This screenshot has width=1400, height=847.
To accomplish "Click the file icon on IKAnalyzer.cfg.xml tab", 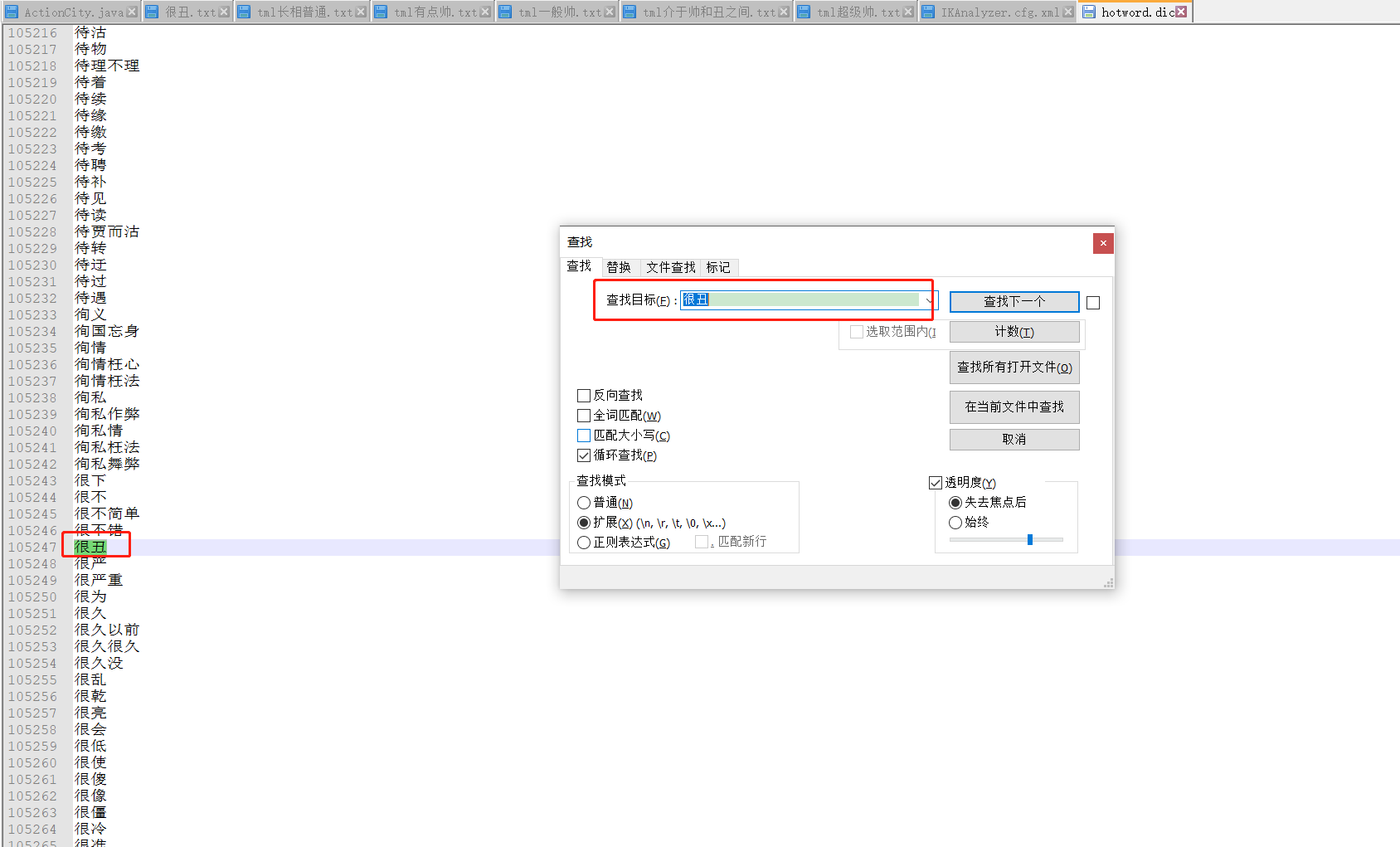I will (926, 11).
